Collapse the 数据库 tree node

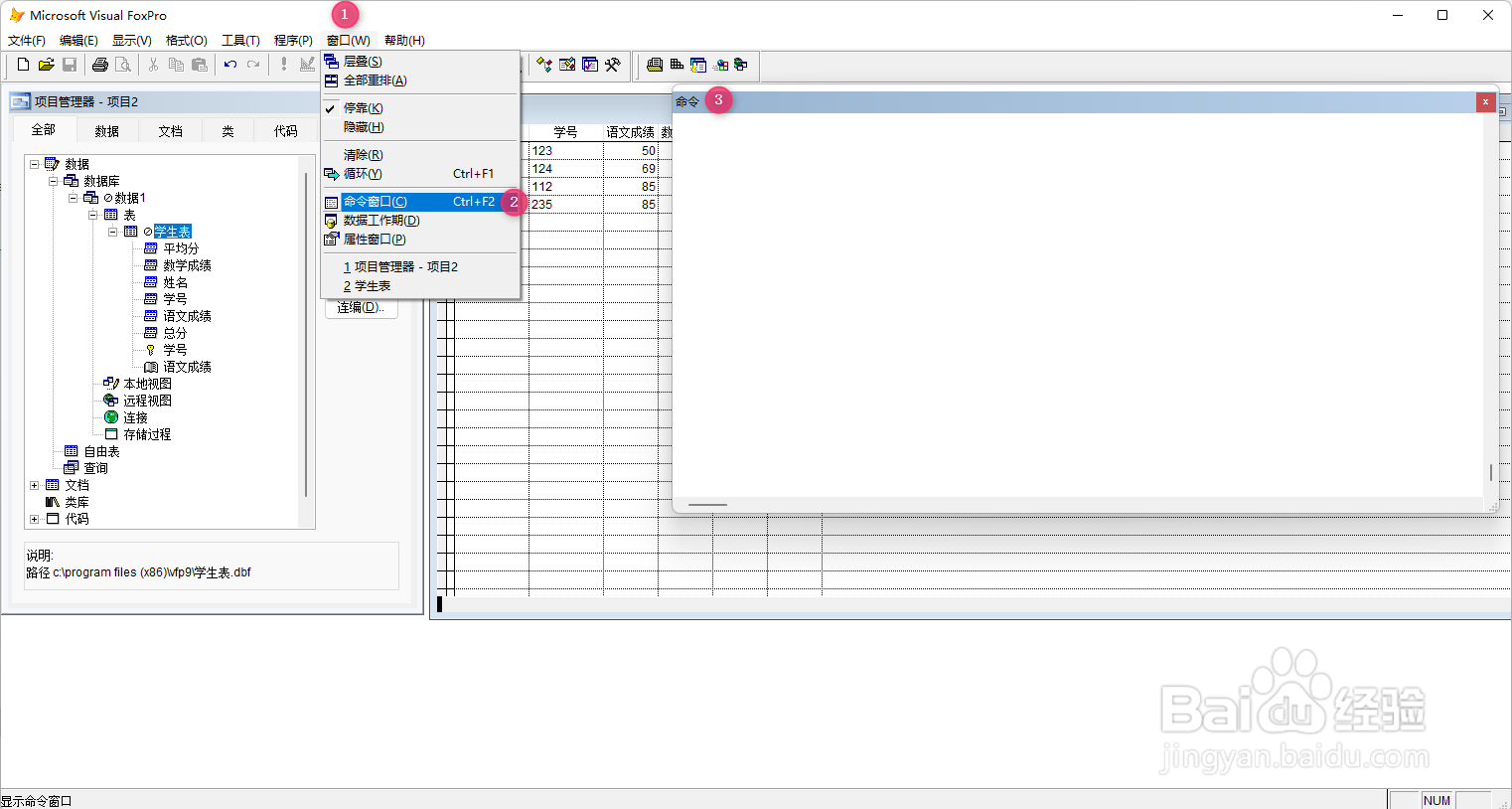pos(54,181)
